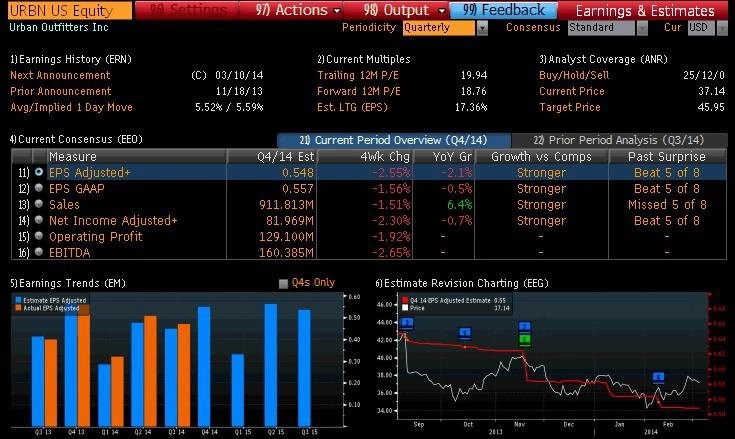The image size is (735, 439).
Task: Click the Forward 12M P/E value 18.76
Action: point(474,91)
